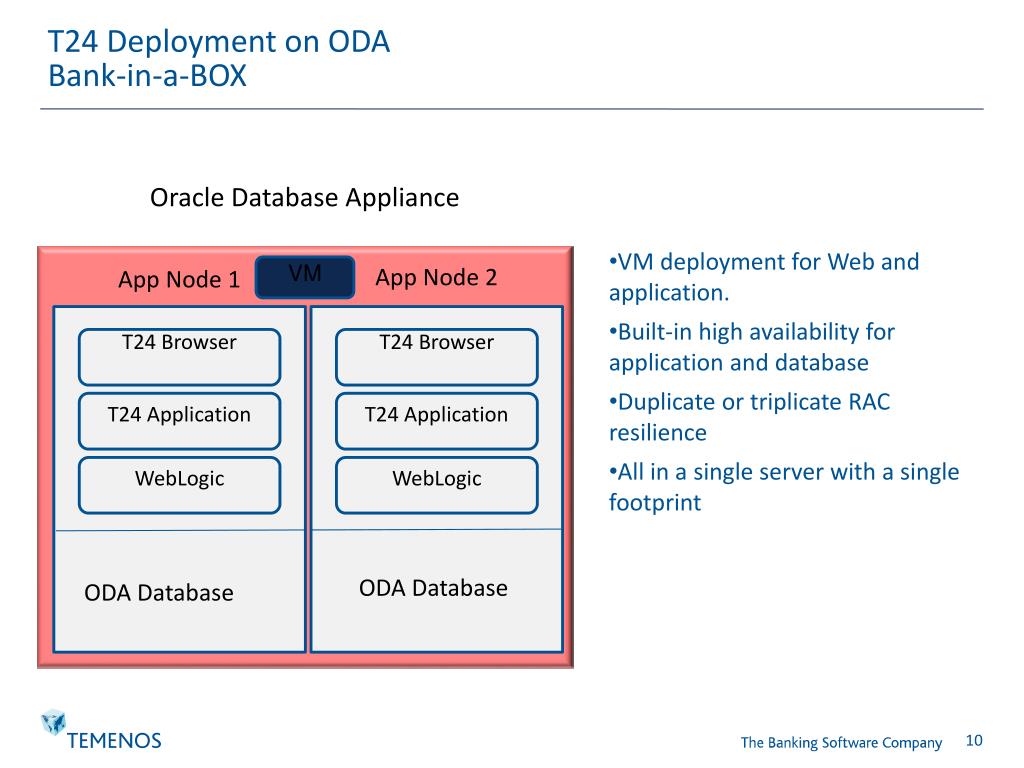Select T24 Application box in App Node 1

pyautogui.click(x=180, y=421)
